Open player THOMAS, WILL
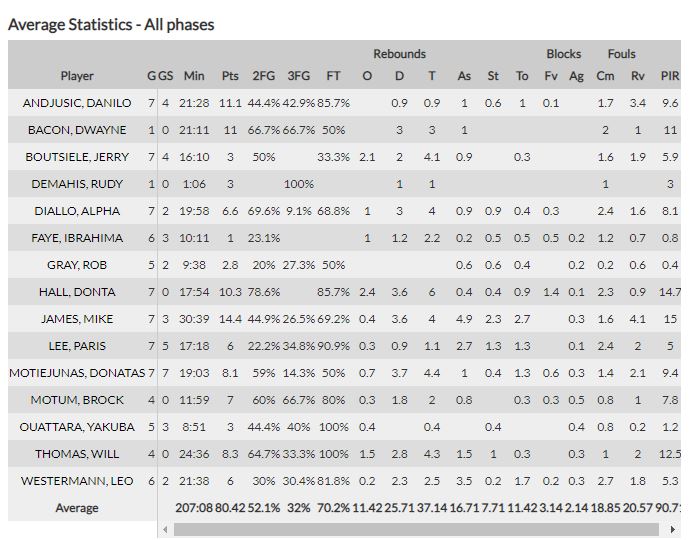This screenshot has width=700, height=540. (77, 454)
